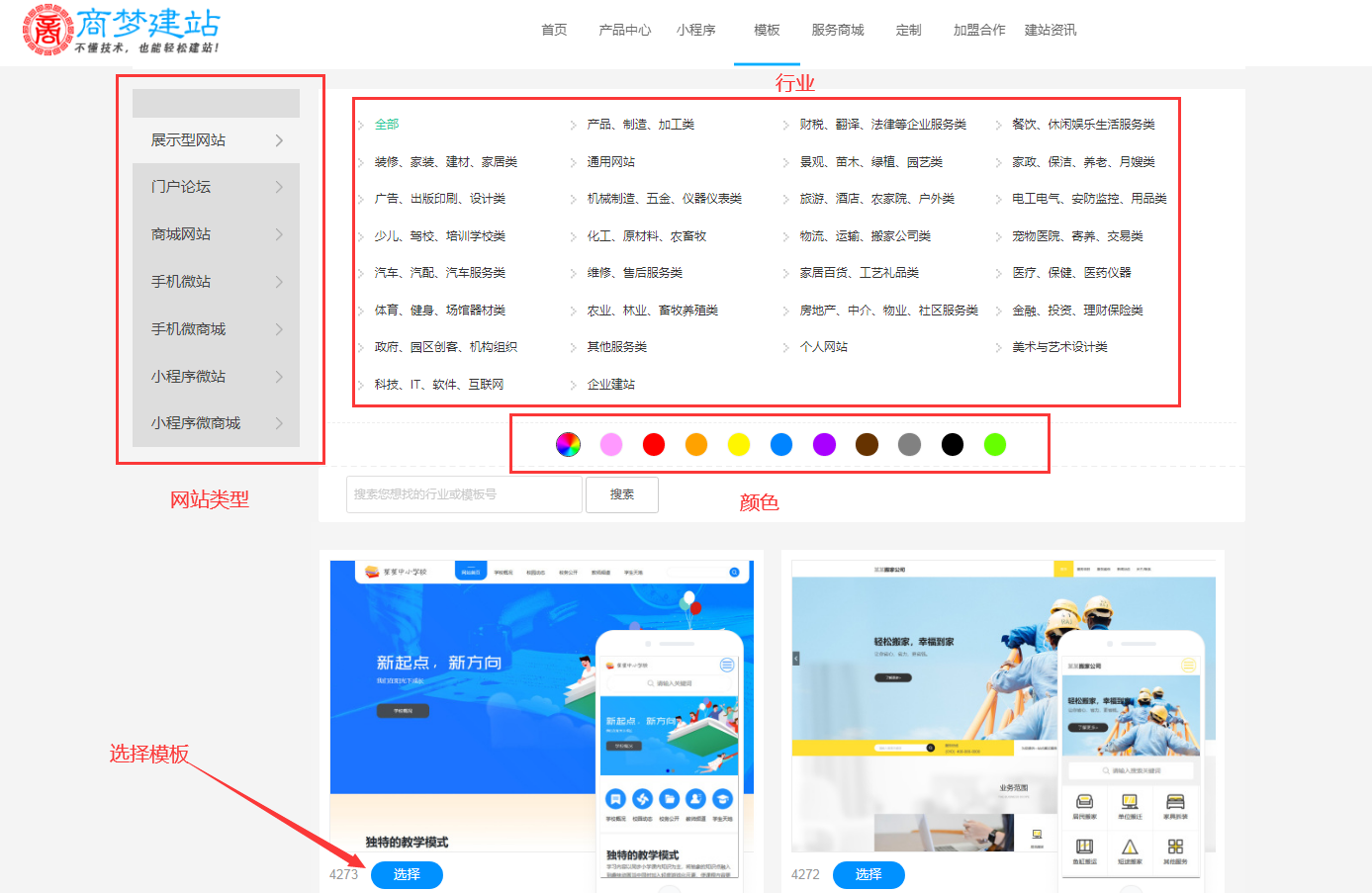
Task: Click the 搜索 search button
Action: 621,494
